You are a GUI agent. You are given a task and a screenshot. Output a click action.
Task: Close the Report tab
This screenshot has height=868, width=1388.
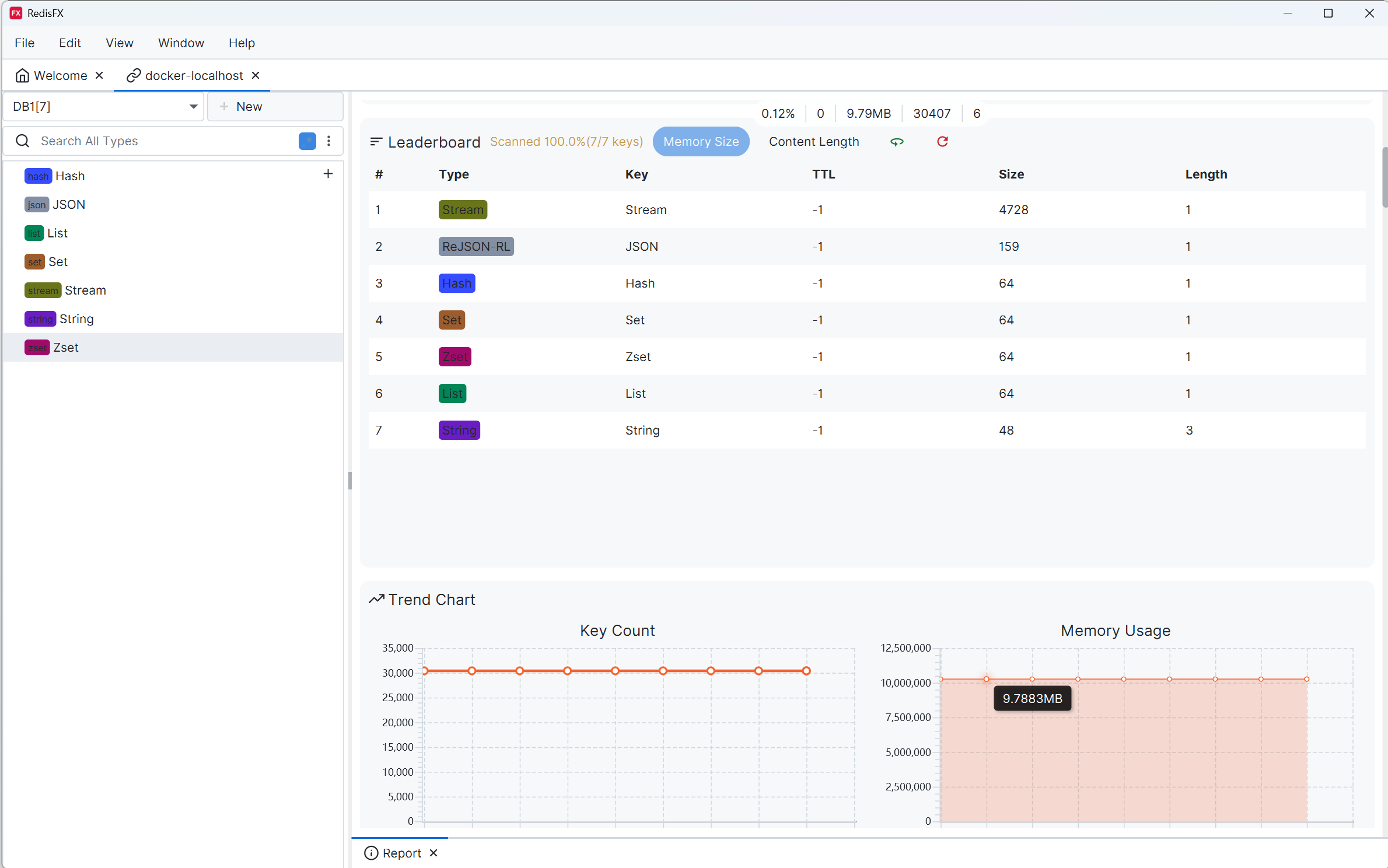click(x=433, y=853)
